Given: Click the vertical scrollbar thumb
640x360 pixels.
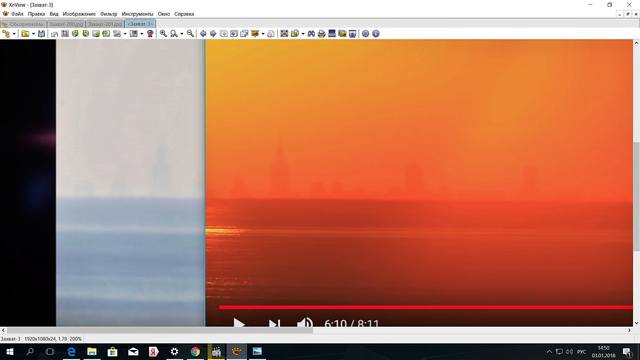Looking at the screenshot, I should click(636, 197).
